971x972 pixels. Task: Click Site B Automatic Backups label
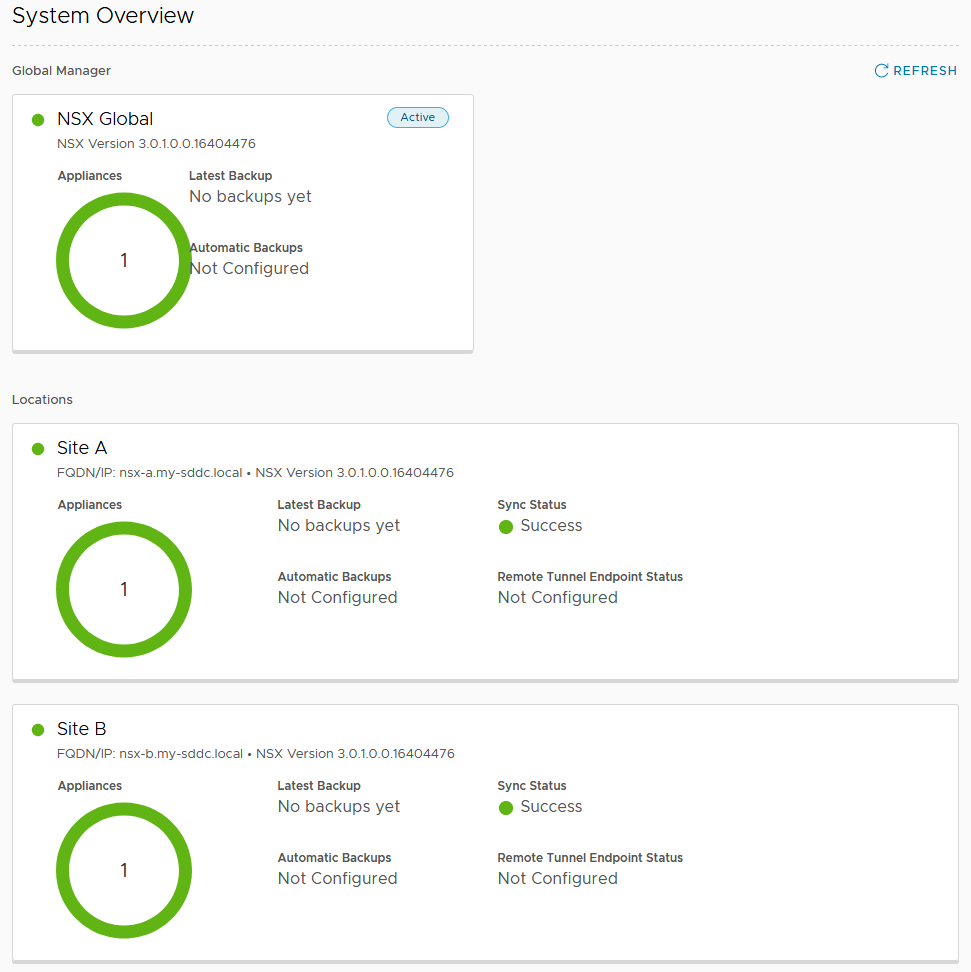coord(335,858)
